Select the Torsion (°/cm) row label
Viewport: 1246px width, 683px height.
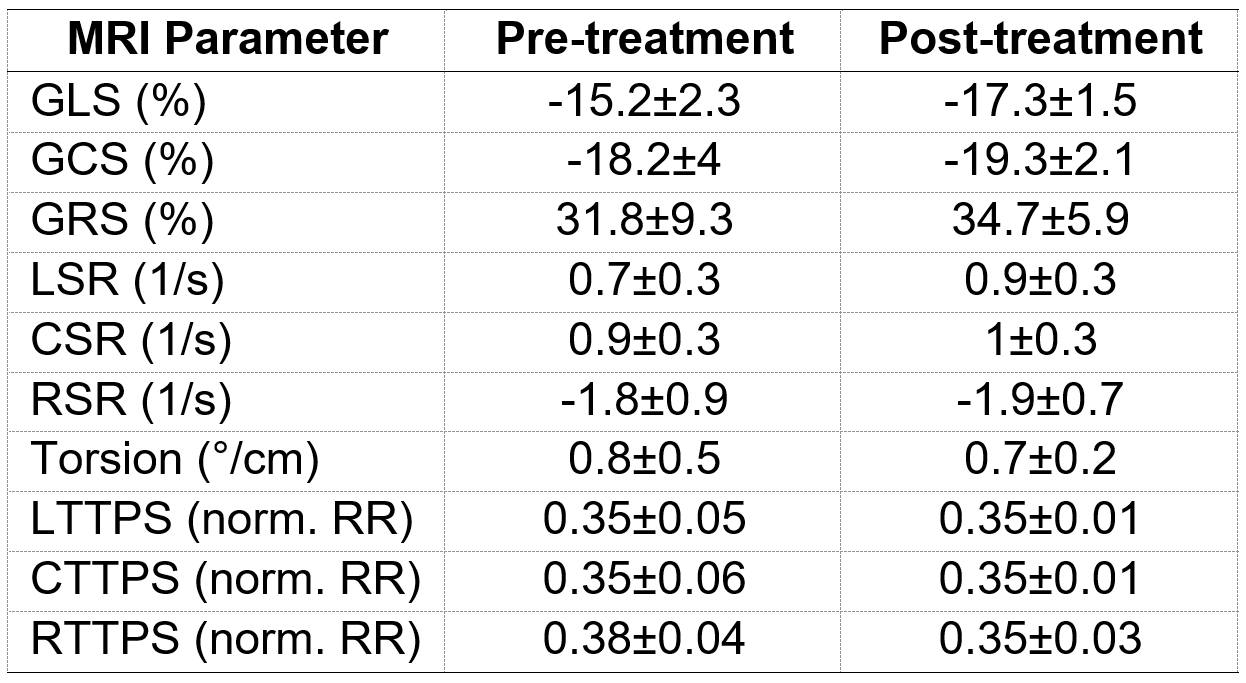tap(175, 458)
